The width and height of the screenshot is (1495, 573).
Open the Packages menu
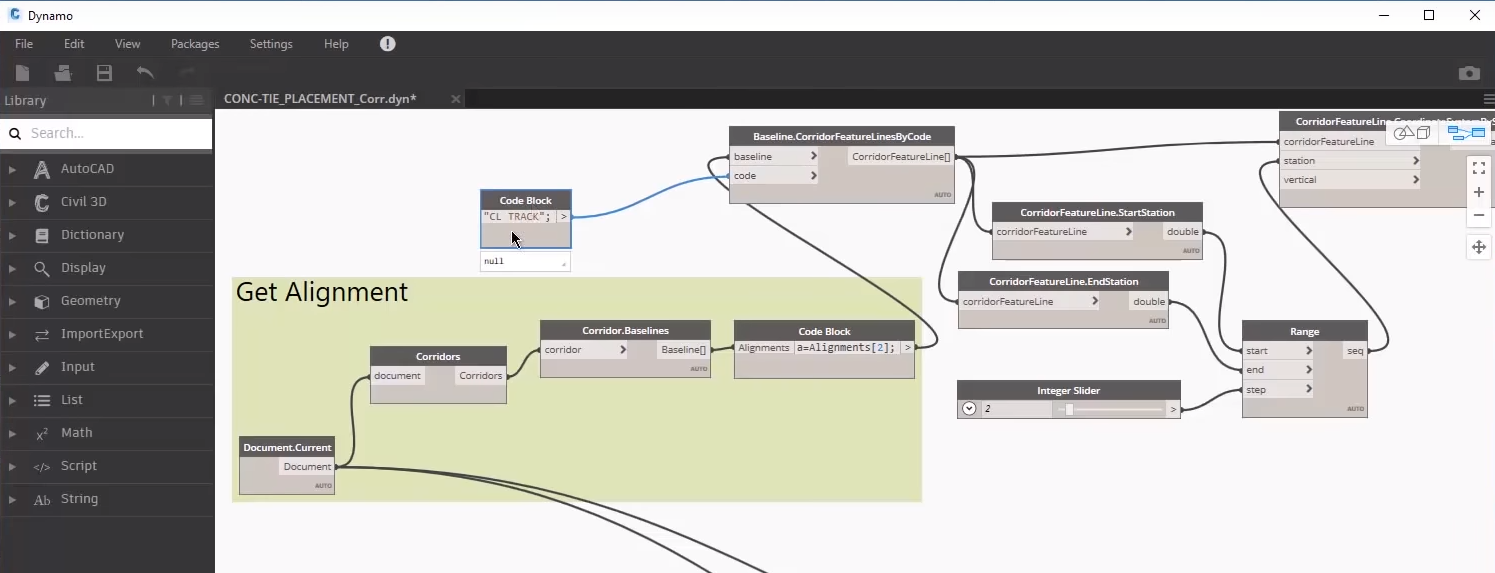point(195,44)
